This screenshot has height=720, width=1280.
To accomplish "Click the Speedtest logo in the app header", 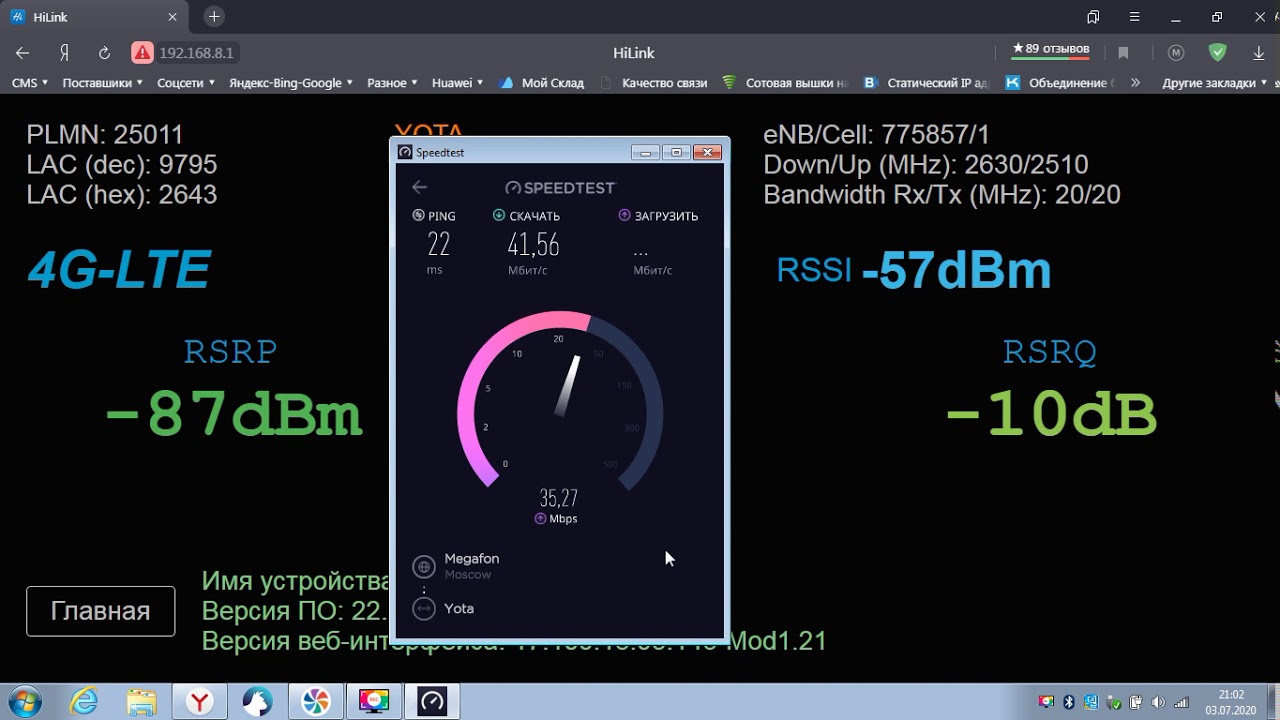I will (x=560, y=187).
